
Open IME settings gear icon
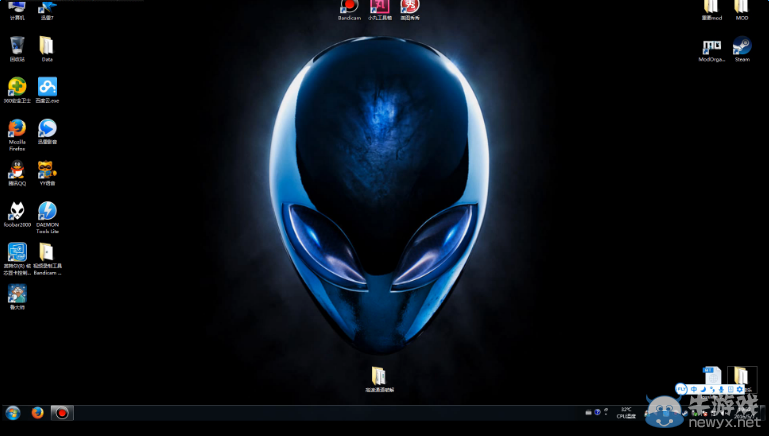(x=740, y=389)
